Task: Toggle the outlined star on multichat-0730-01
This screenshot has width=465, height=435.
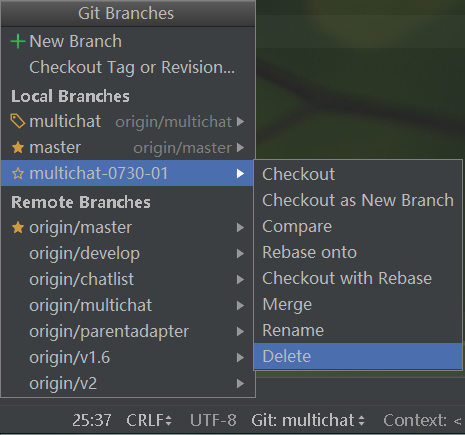Action: point(18,173)
